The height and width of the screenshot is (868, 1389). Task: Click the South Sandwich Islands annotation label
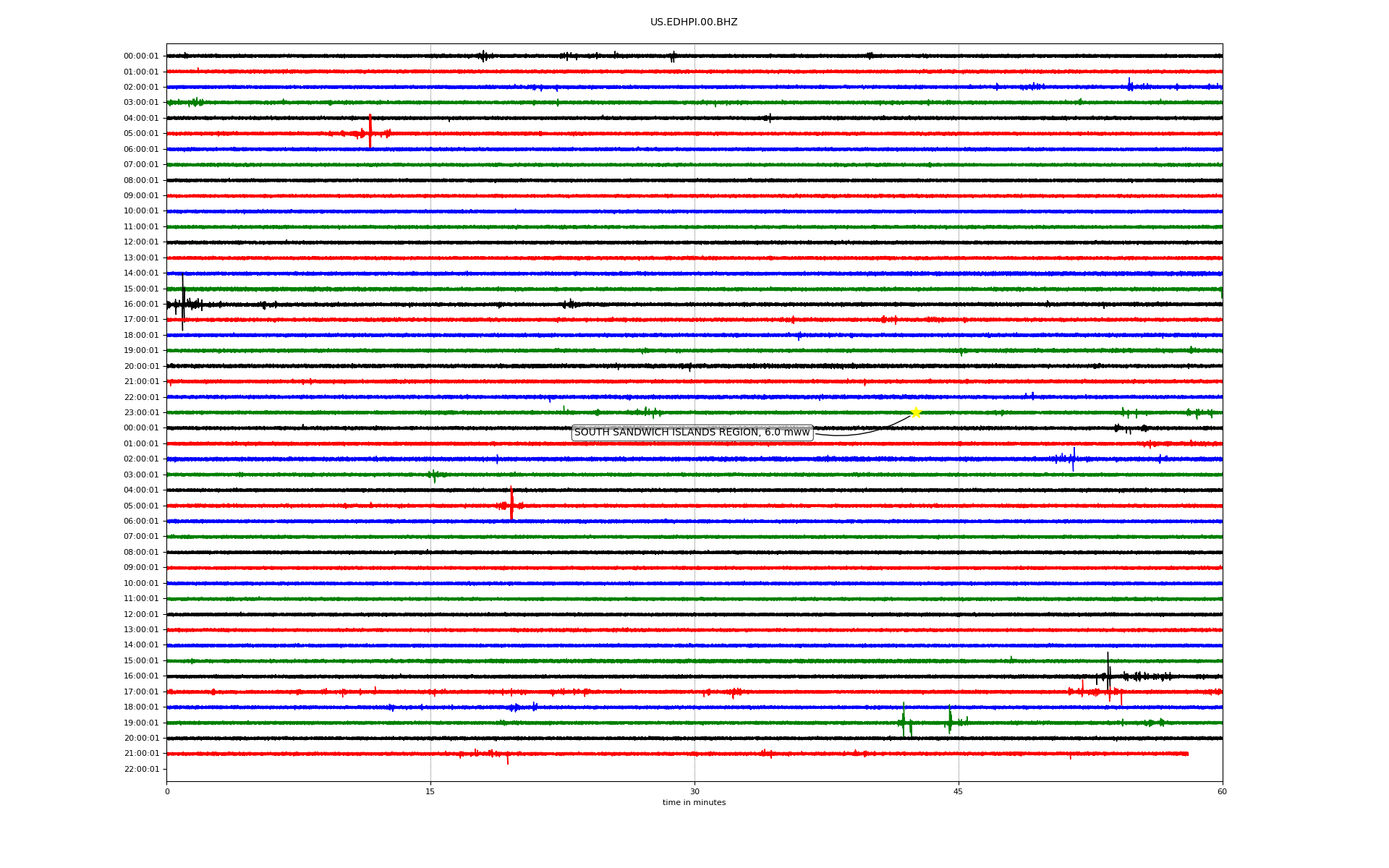click(692, 433)
